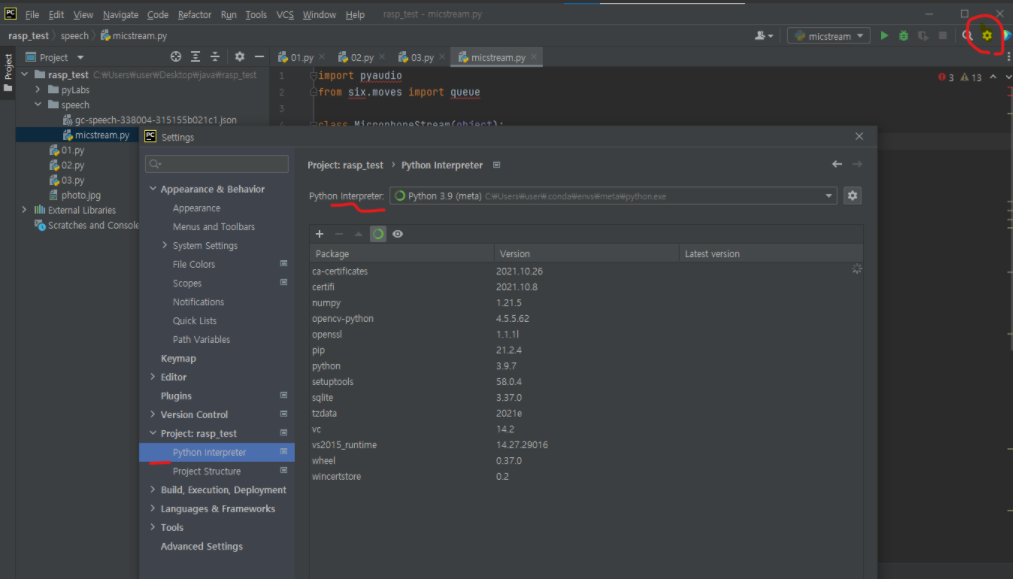Run the micstream configuration
Image resolution: width=1013 pixels, height=579 pixels.
[884, 36]
